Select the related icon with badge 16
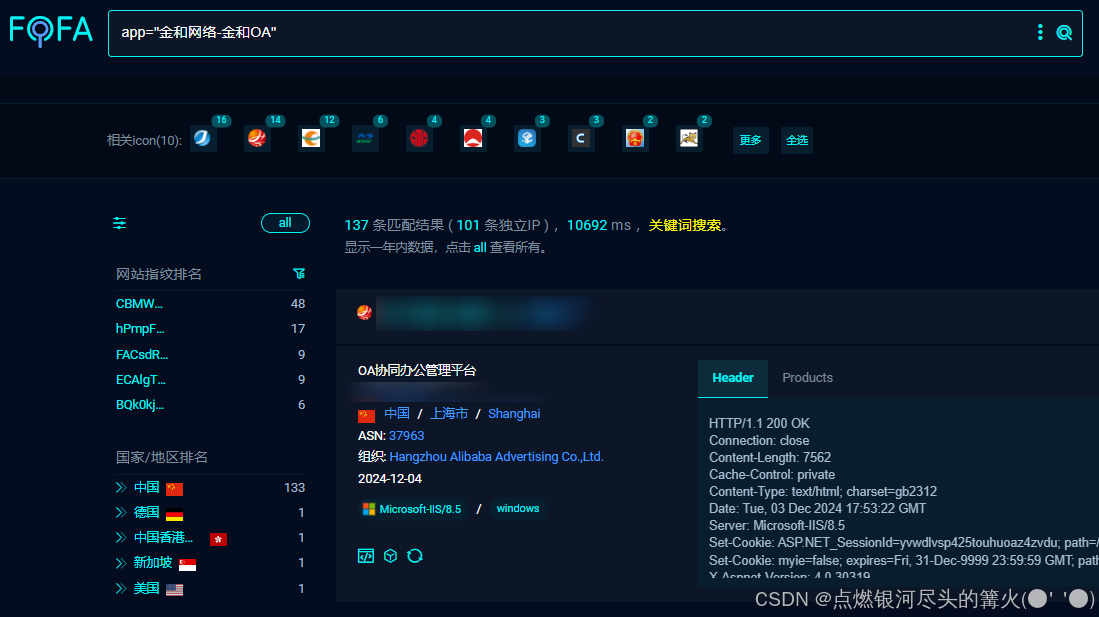 (x=203, y=138)
